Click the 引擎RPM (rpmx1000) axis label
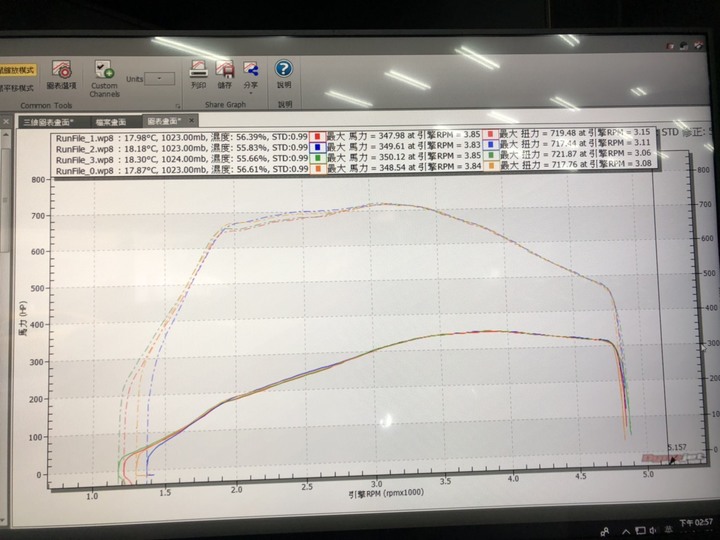This screenshot has height=540, width=720. tap(386, 494)
